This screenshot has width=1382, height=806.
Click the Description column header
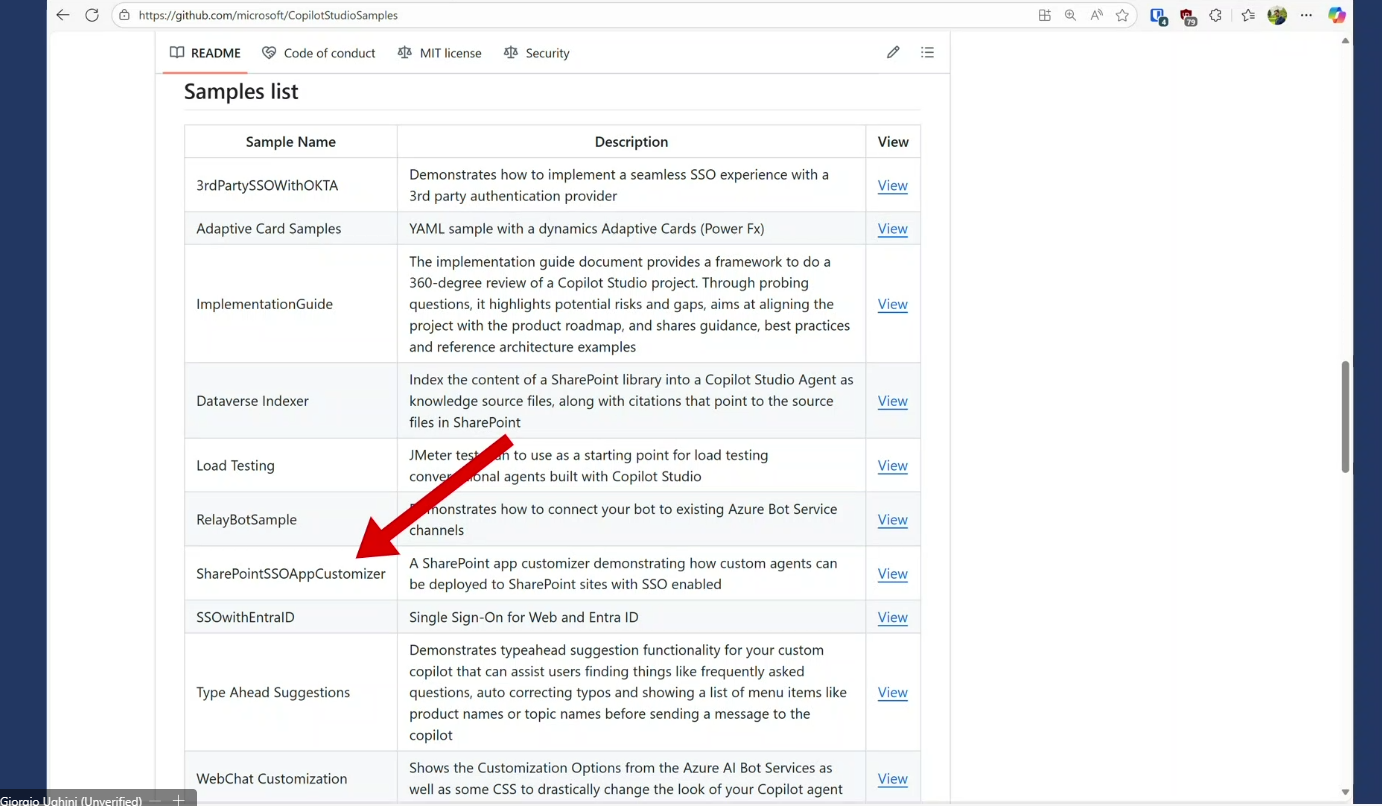tap(631, 141)
